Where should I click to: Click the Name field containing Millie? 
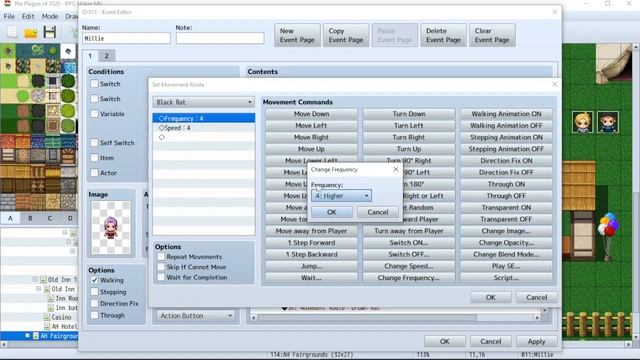(126, 38)
